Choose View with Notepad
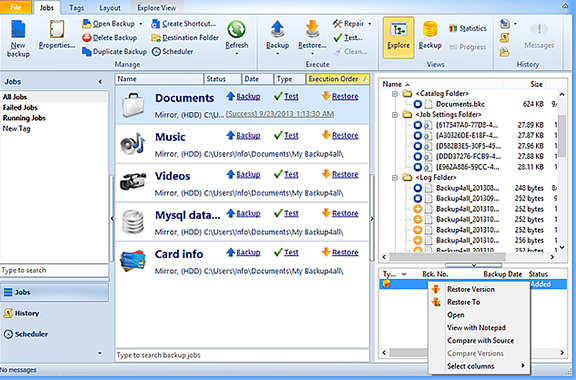576x380 pixels. pyautogui.click(x=479, y=328)
